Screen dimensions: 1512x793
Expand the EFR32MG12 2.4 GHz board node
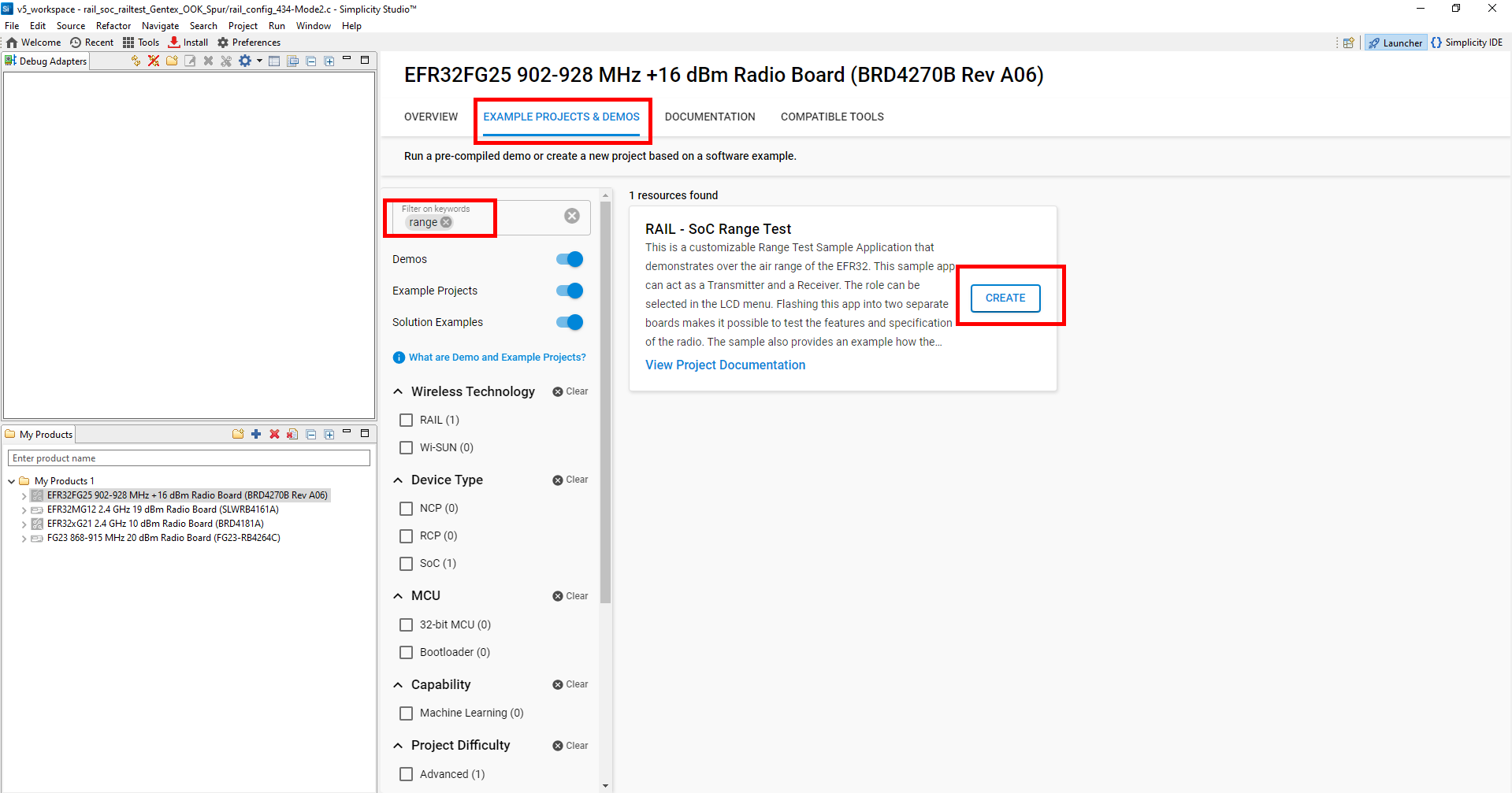(x=24, y=510)
